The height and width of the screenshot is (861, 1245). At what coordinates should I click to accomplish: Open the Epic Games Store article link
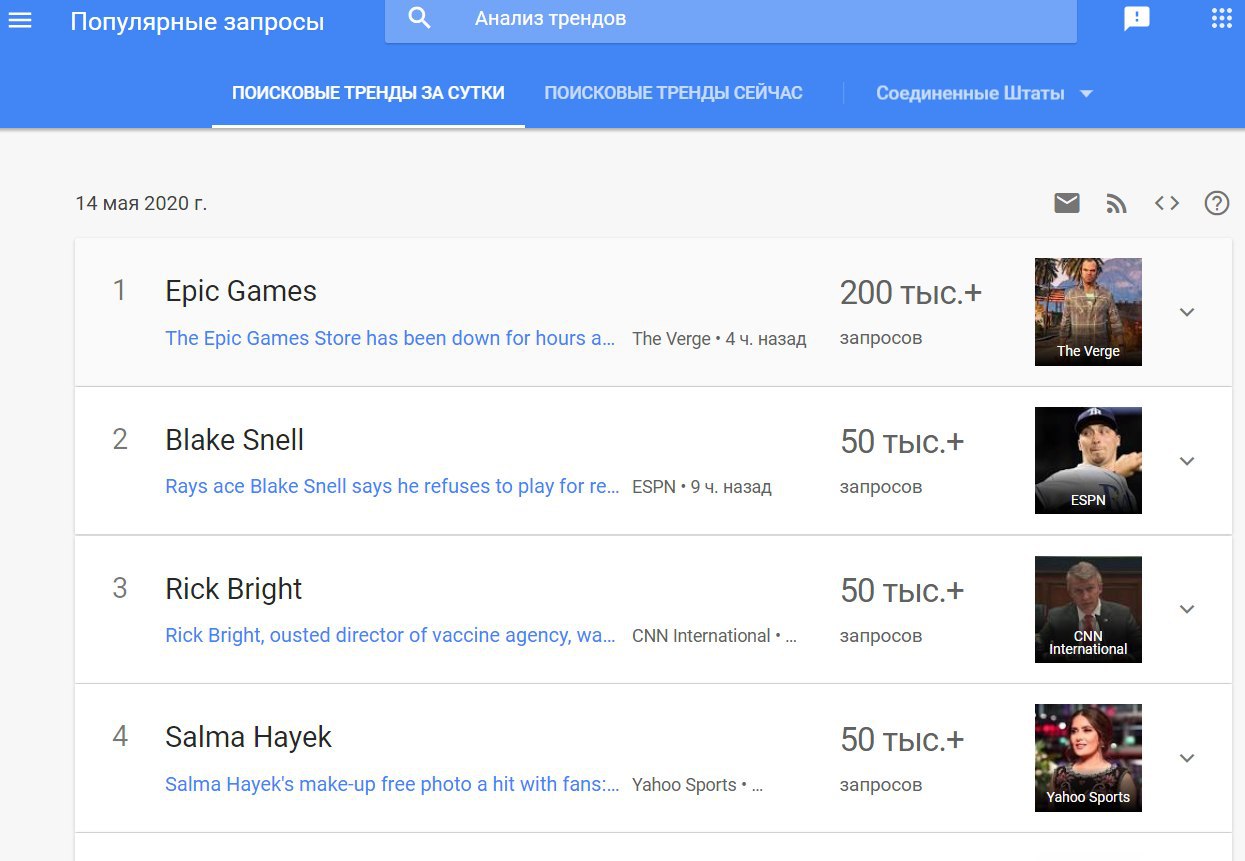coord(390,338)
